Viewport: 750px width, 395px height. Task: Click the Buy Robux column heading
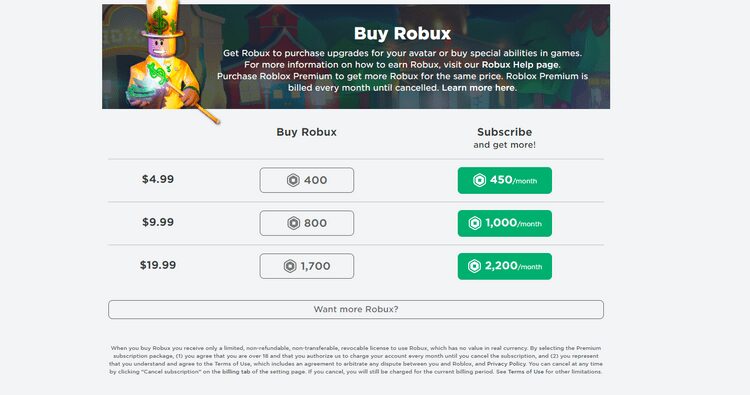pyautogui.click(x=307, y=132)
